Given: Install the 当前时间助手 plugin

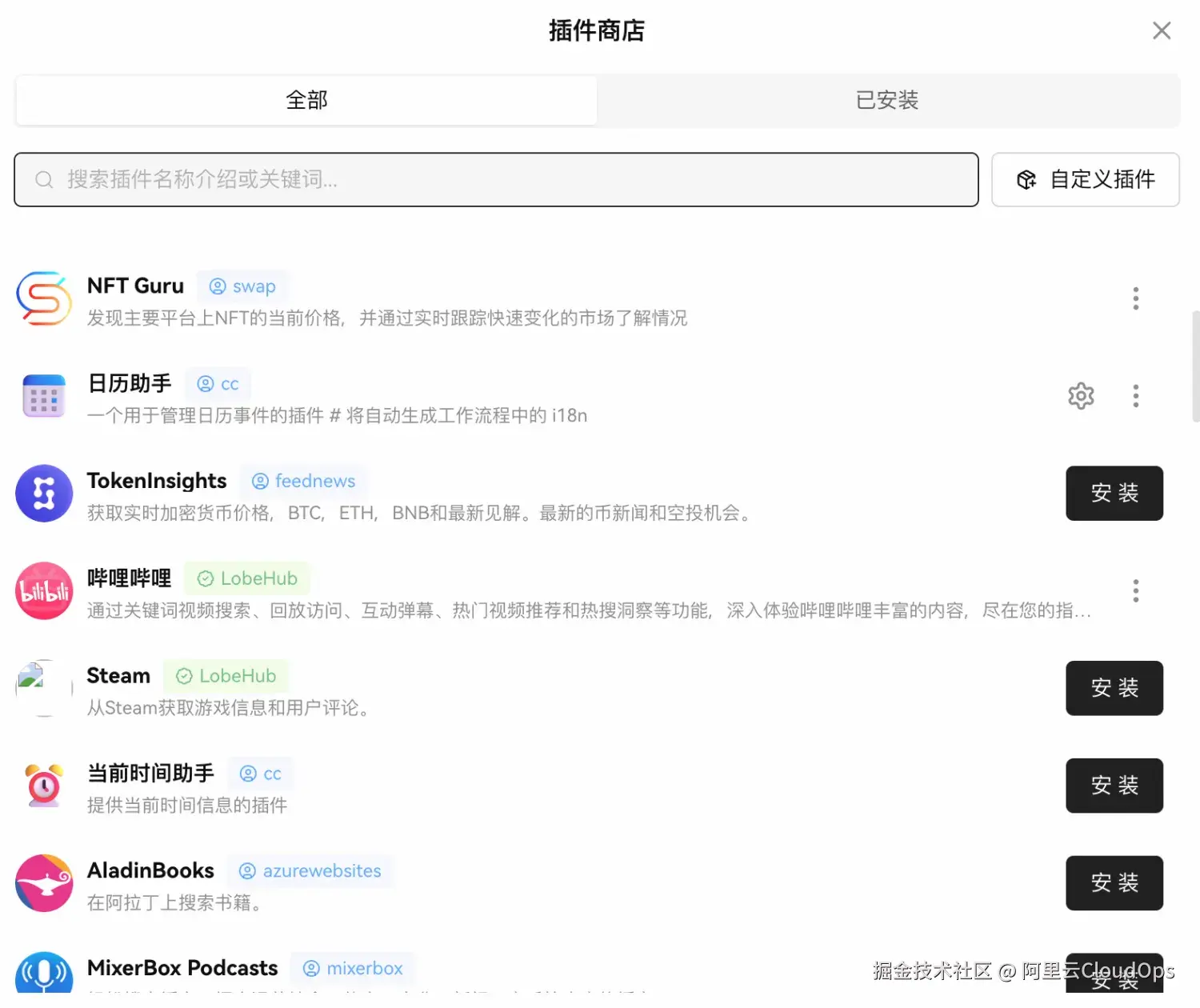Looking at the screenshot, I should point(1114,786).
